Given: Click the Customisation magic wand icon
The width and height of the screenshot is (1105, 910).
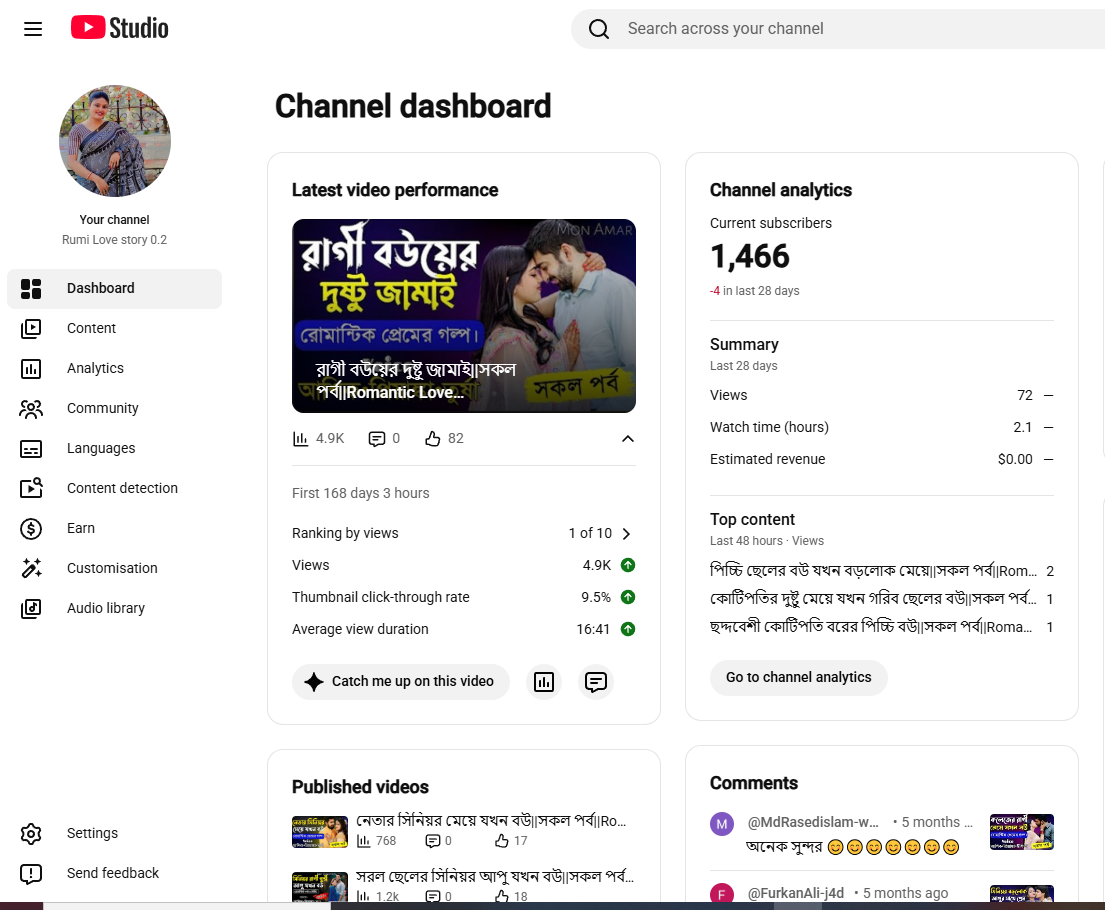Looking at the screenshot, I should pos(31,568).
